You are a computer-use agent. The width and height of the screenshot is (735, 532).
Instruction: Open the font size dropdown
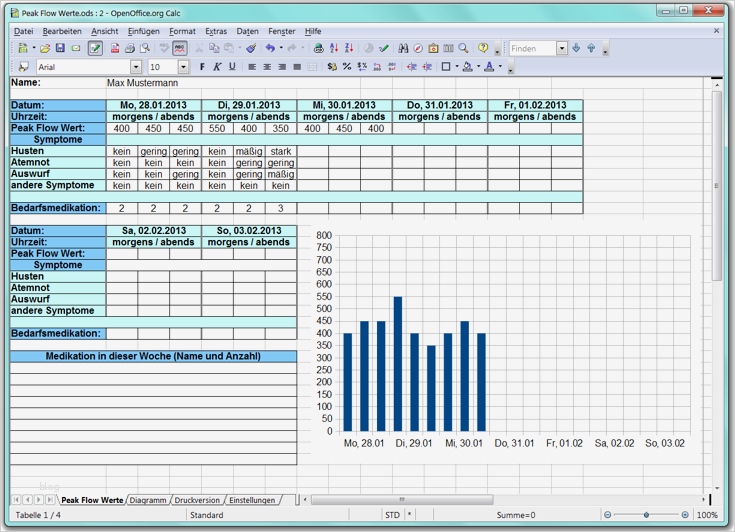(183, 67)
